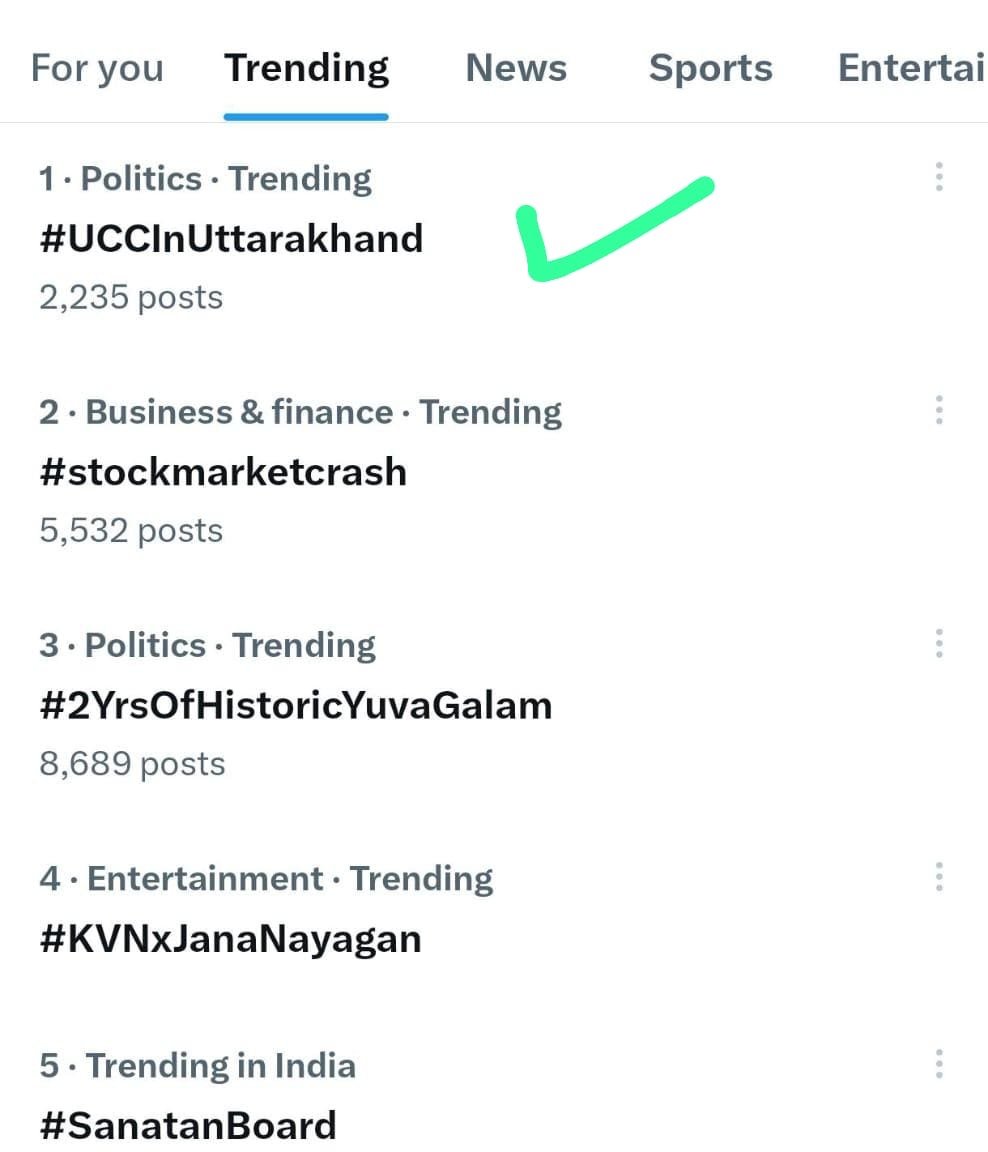The width and height of the screenshot is (988, 1152).
Task: Open the Entertainment tab
Action: tap(912, 68)
